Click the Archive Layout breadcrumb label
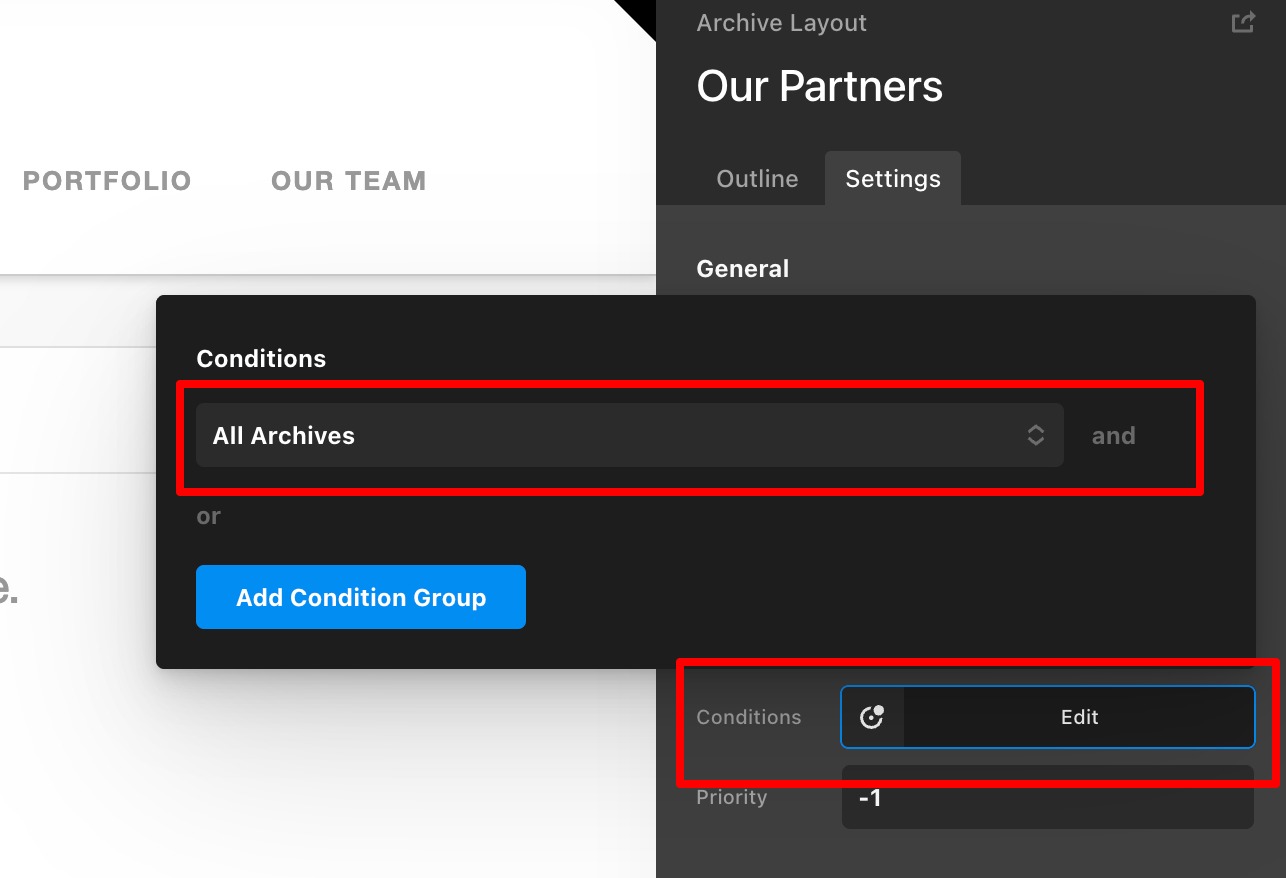This screenshot has height=878, width=1286. coord(781,23)
